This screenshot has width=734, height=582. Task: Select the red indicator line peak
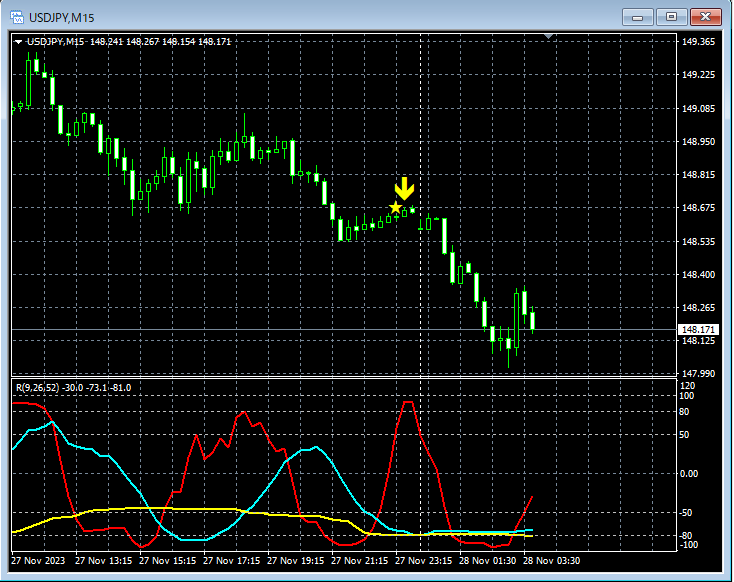(x=407, y=402)
